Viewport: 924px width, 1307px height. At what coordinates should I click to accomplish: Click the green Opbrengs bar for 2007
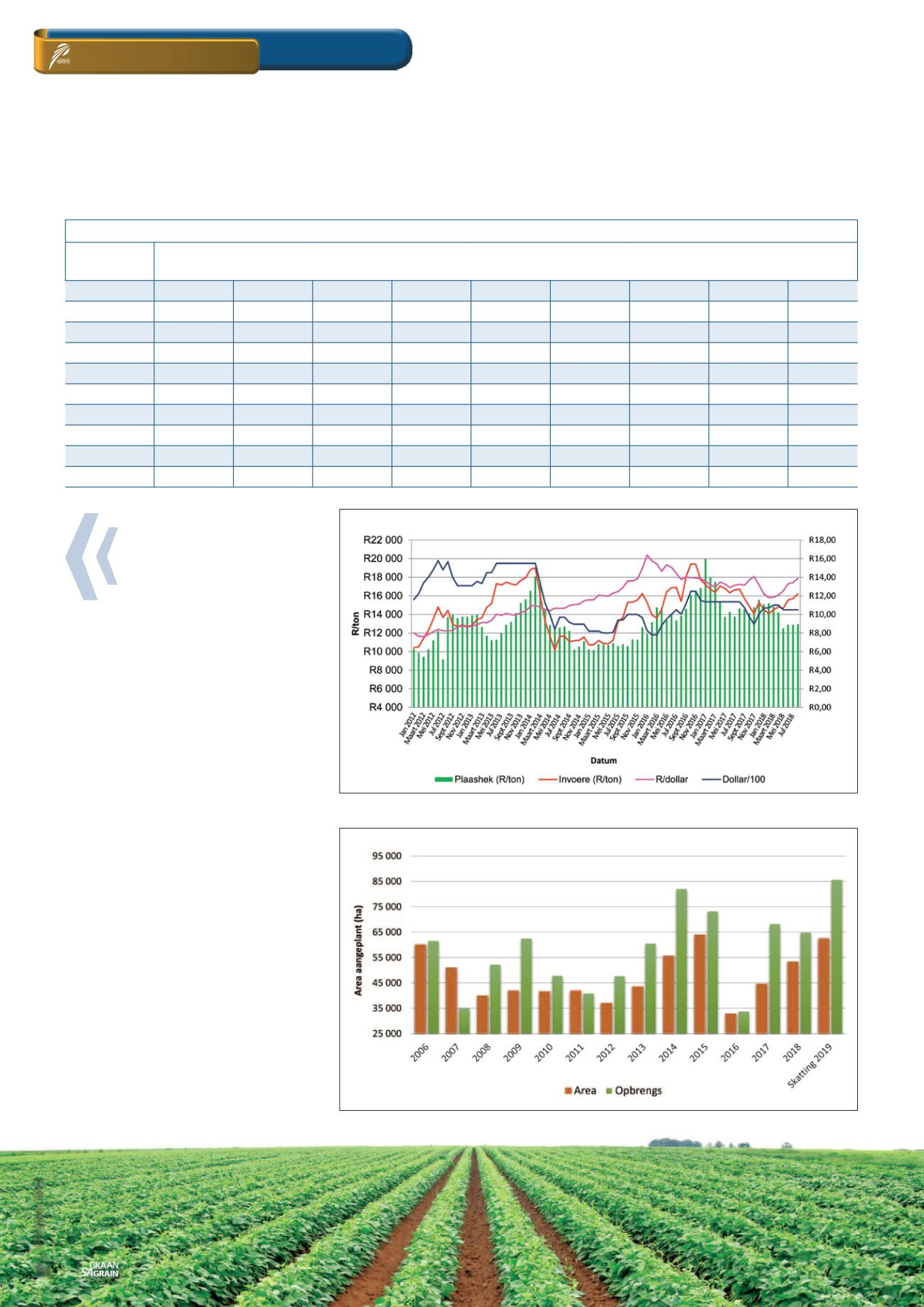(464, 1021)
